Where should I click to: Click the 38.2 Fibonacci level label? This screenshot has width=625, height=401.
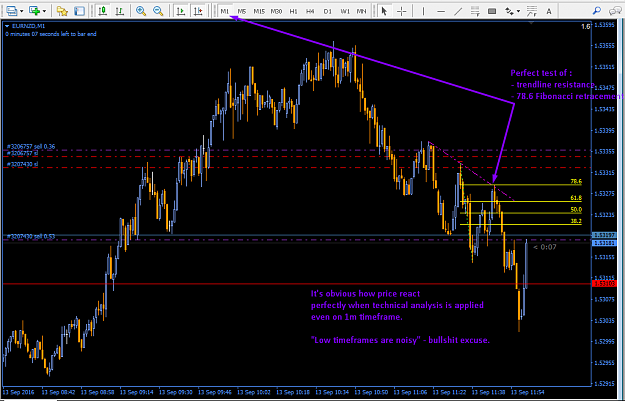click(576, 221)
